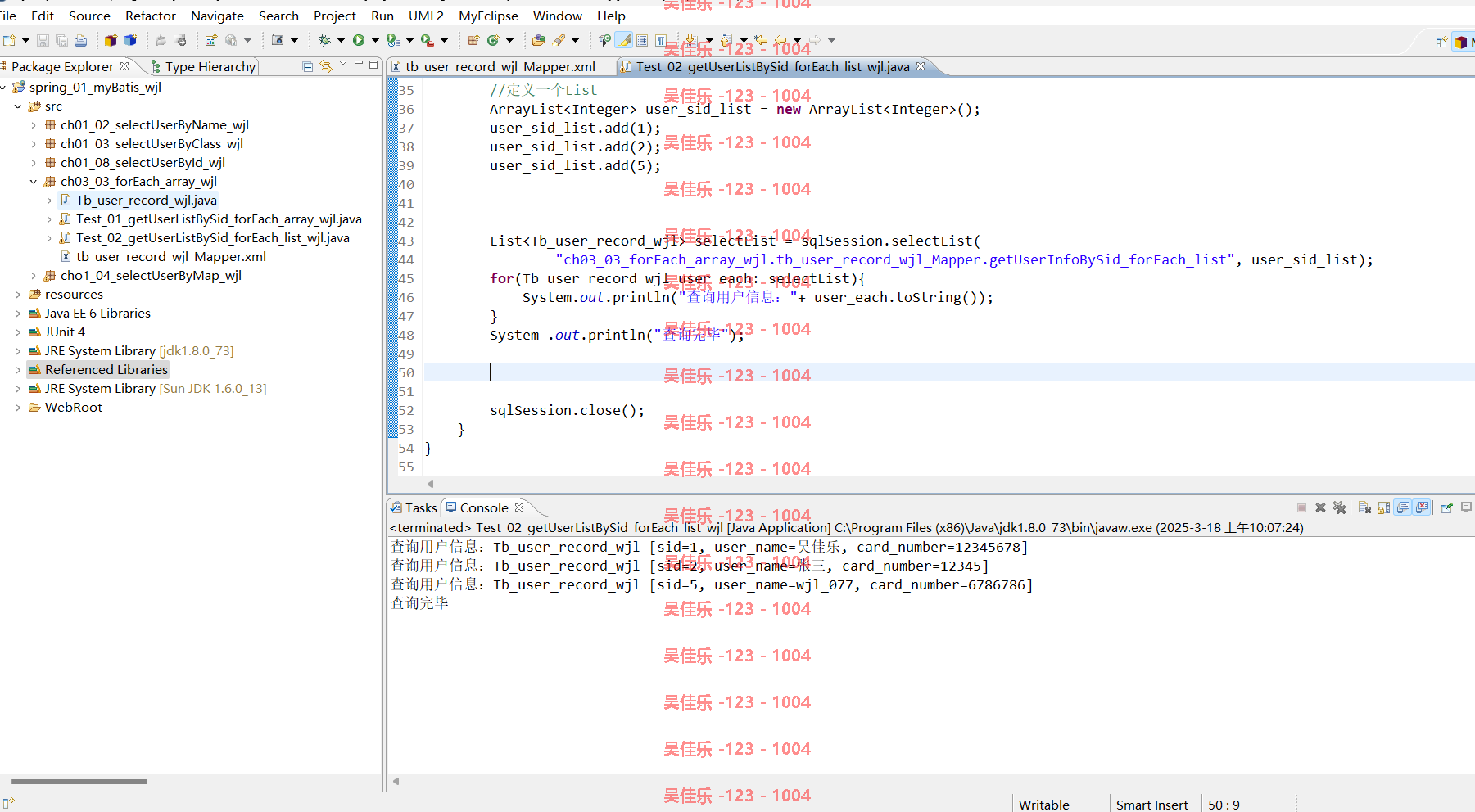1475x812 pixels.
Task: Click the Coverage run icon
Action: click(x=393, y=40)
